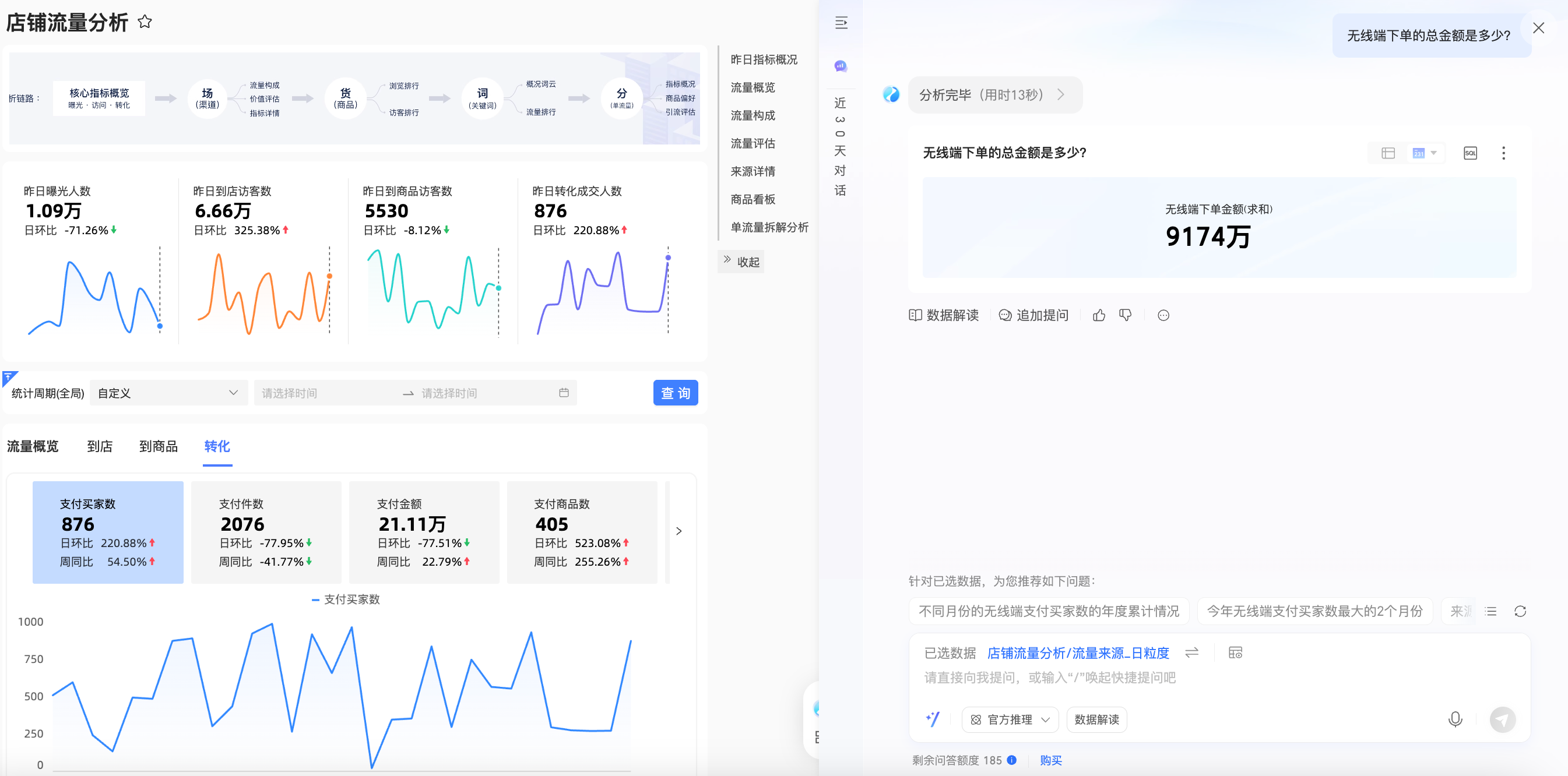The height and width of the screenshot is (776, 1568).
Task: Click the star favorite icon beside title
Action: [144, 22]
